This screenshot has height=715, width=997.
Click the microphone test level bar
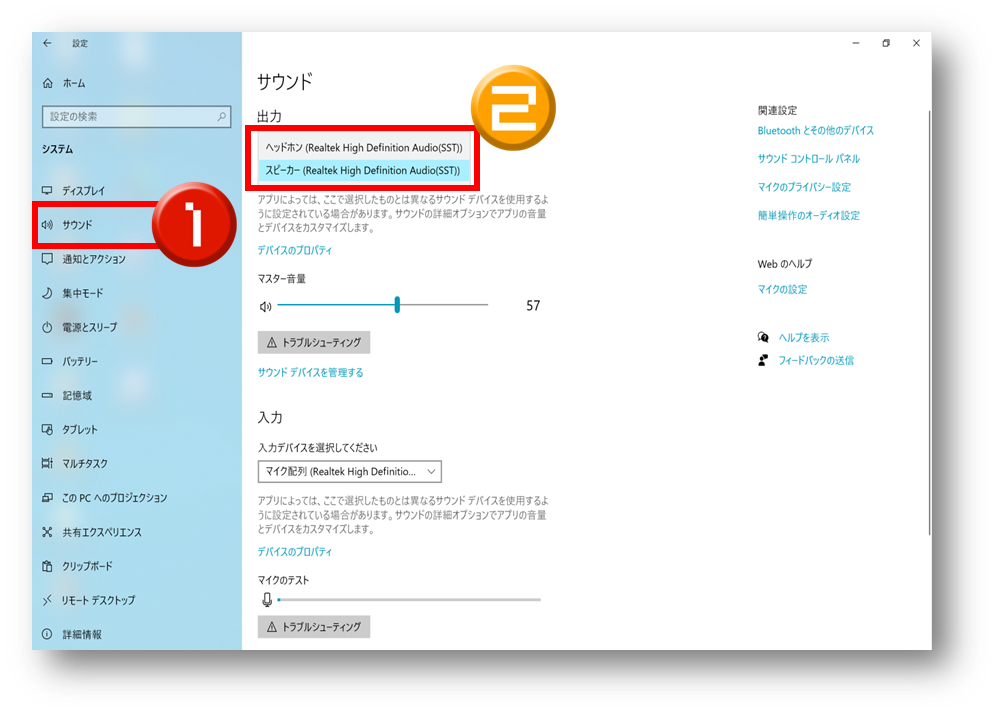point(409,599)
